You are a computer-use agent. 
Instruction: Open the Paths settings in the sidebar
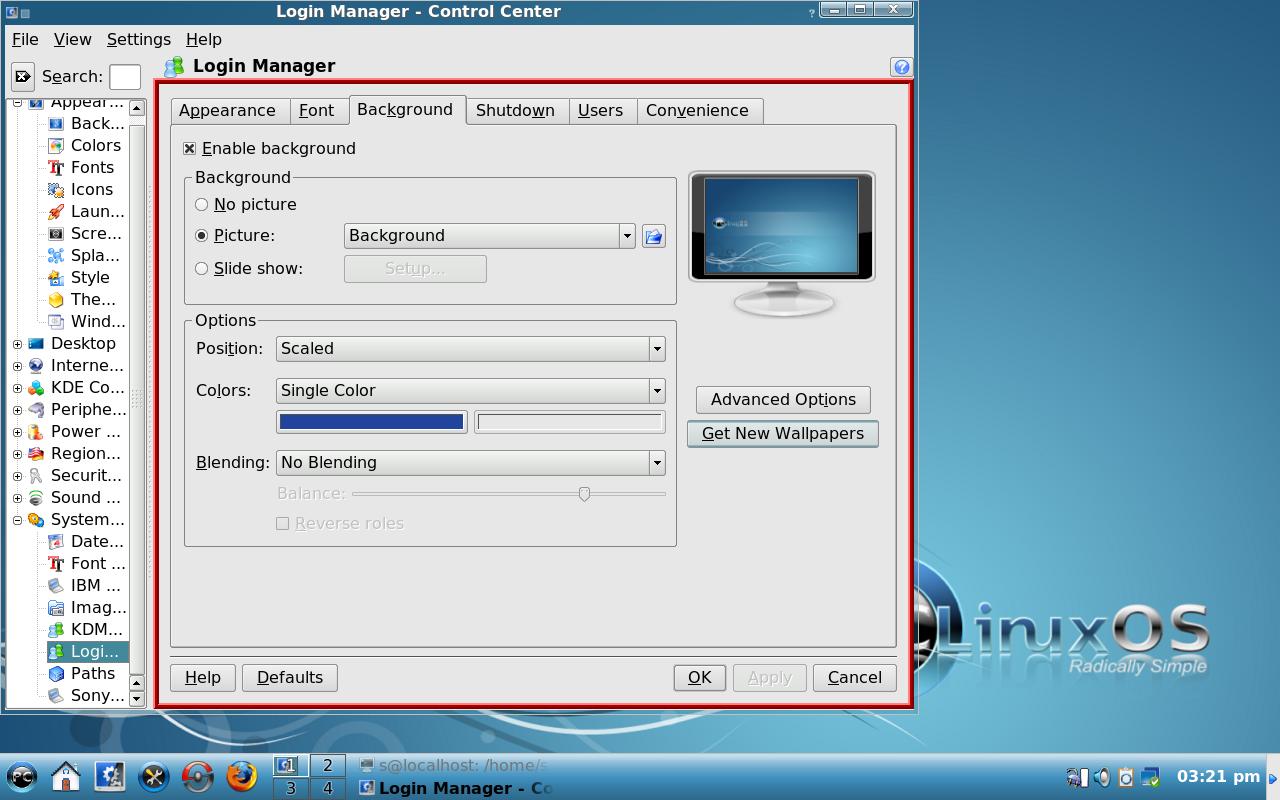click(x=82, y=673)
